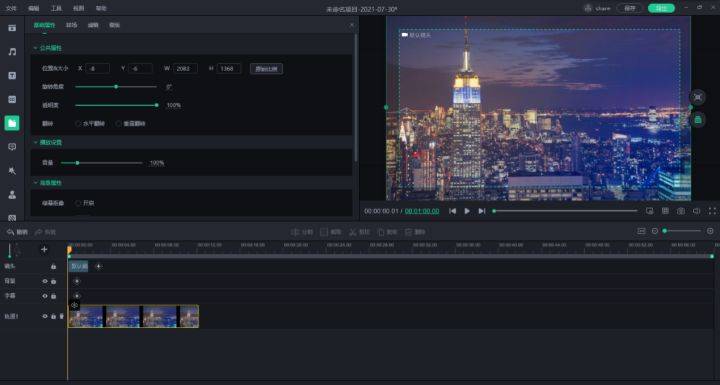The width and height of the screenshot is (720, 385).
Task: Open the fifth menu in the menu bar
Action: click(x=101, y=8)
